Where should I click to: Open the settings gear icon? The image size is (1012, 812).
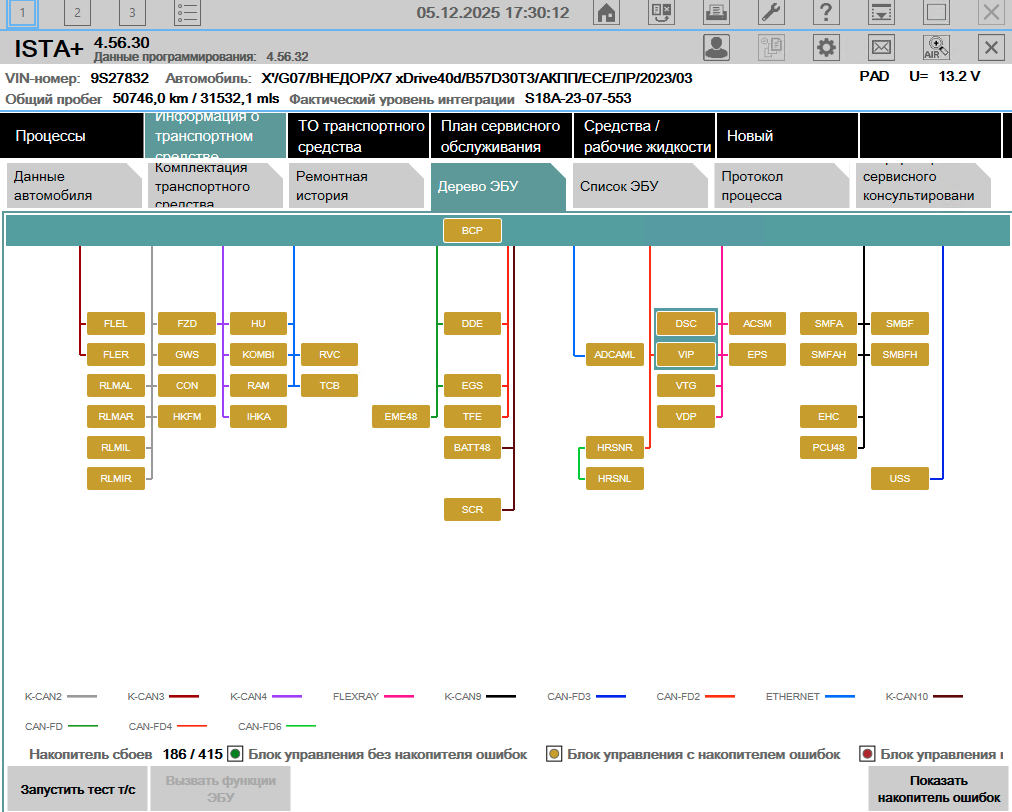pos(826,47)
